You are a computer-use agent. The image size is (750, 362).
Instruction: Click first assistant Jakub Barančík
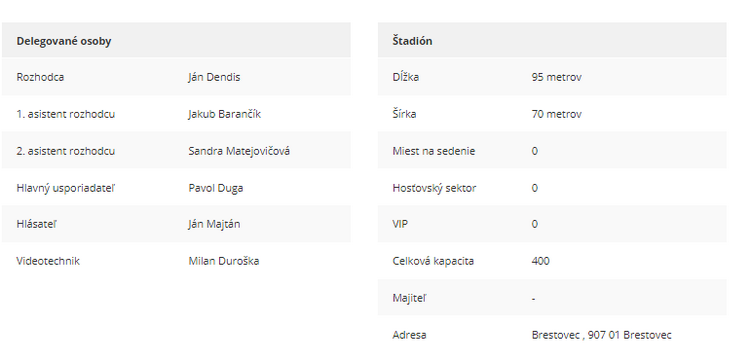[x=224, y=114]
